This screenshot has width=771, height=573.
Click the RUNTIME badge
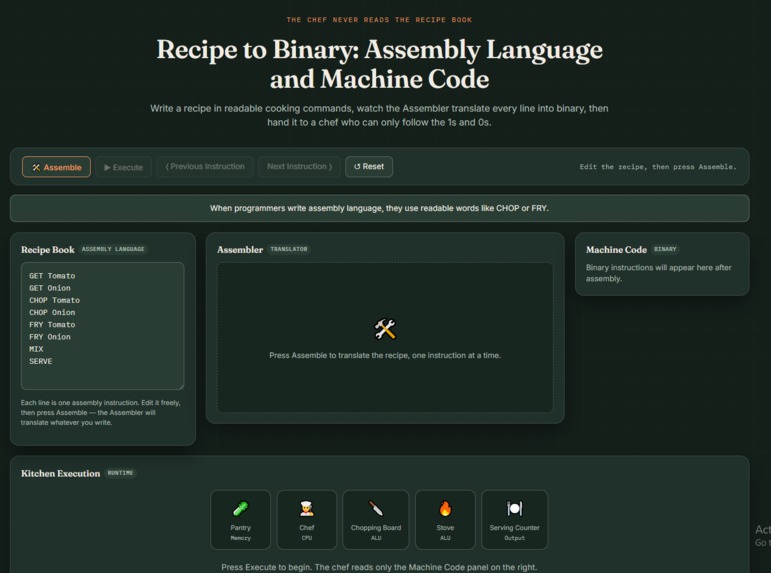coord(120,473)
